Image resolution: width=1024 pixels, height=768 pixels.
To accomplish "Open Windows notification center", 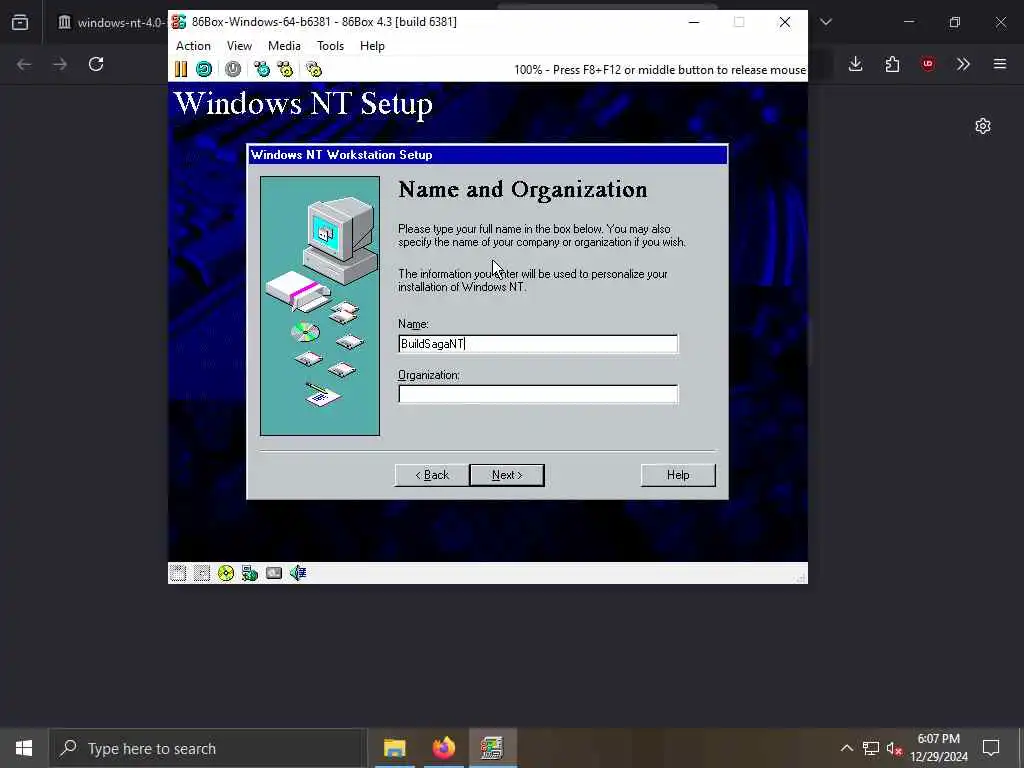I will 991,748.
